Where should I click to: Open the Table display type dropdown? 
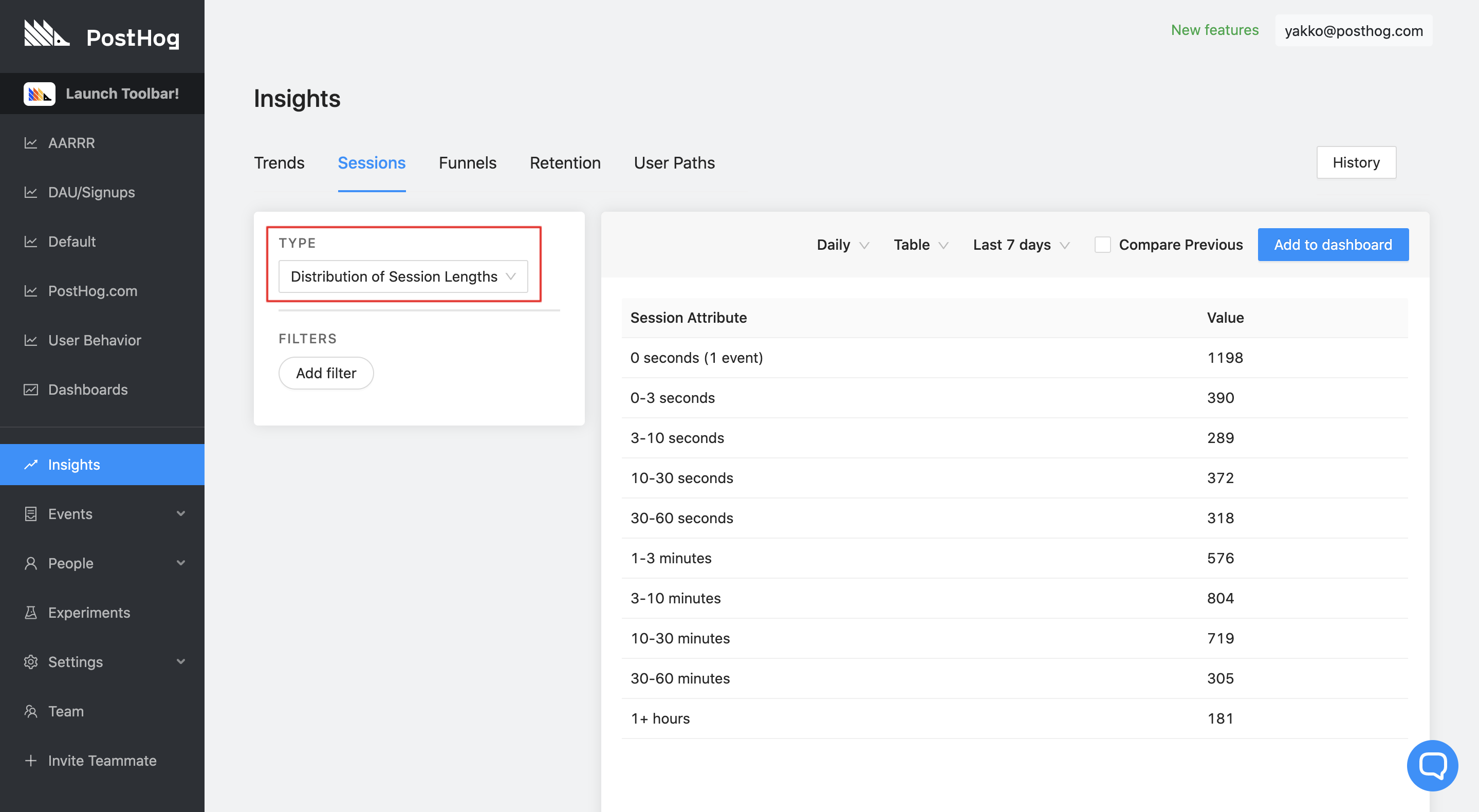tap(920, 245)
